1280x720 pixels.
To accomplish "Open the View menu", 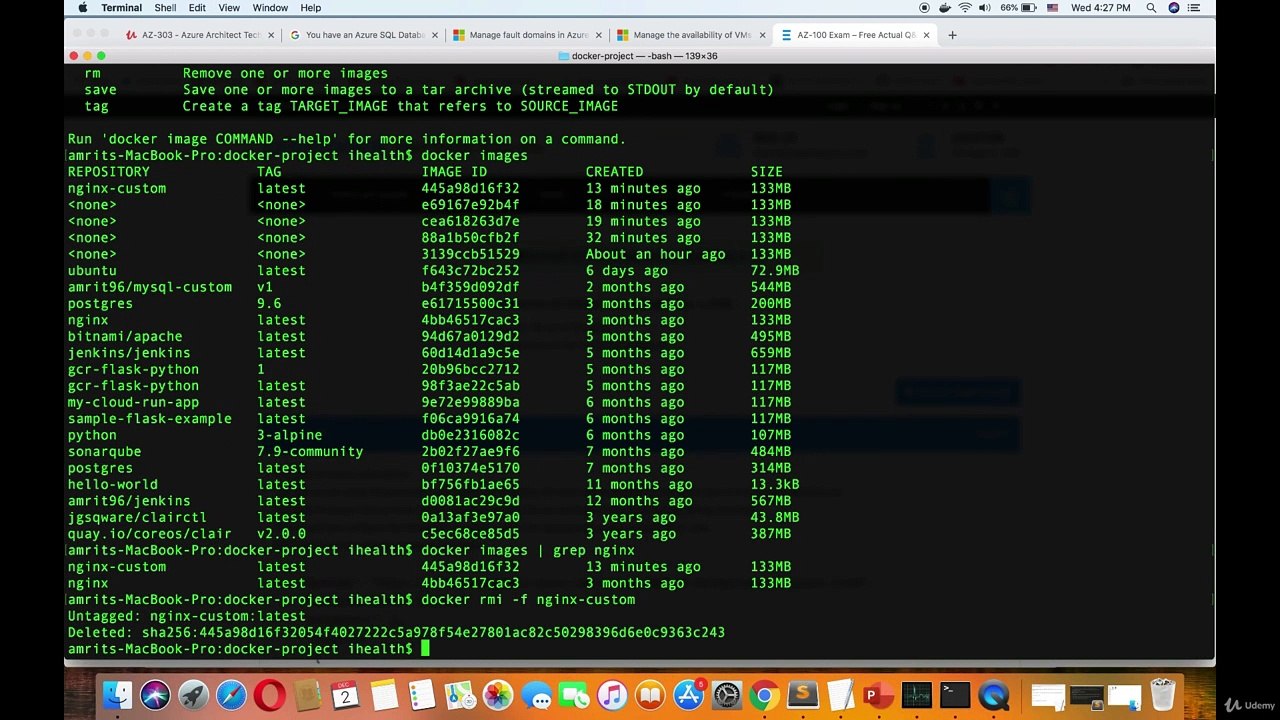I will tap(229, 8).
